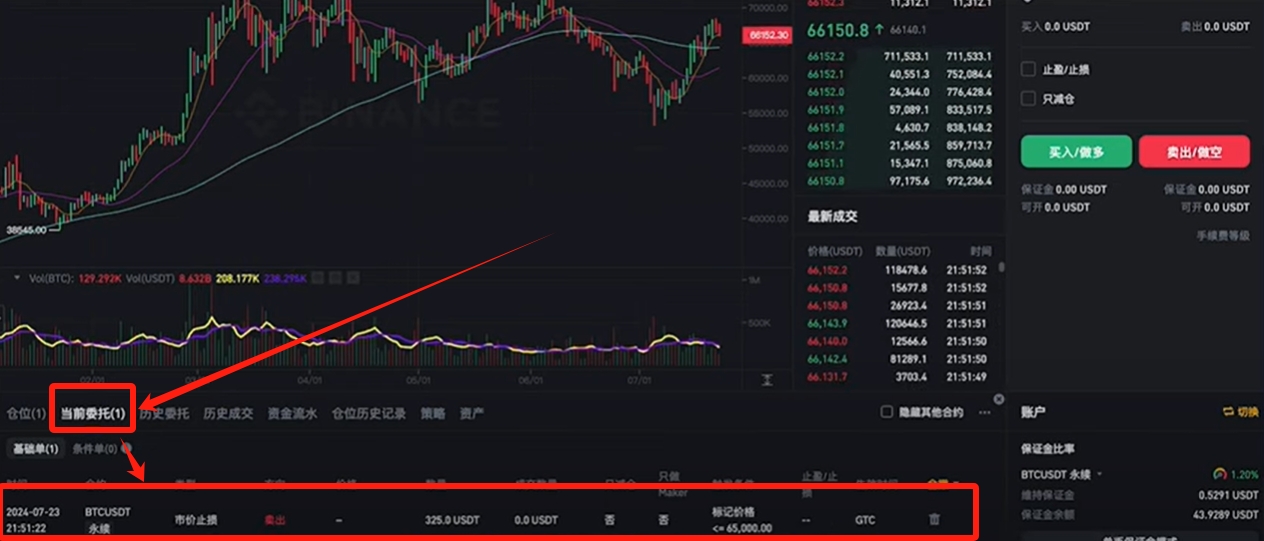This screenshot has height=541, width=1264.
Task: Select bid price 66152.1 in order book
Action: [825, 74]
